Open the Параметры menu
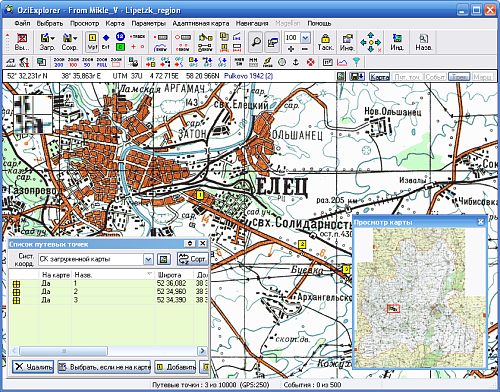Image resolution: width=500 pixels, height=392 pixels. 149,23
